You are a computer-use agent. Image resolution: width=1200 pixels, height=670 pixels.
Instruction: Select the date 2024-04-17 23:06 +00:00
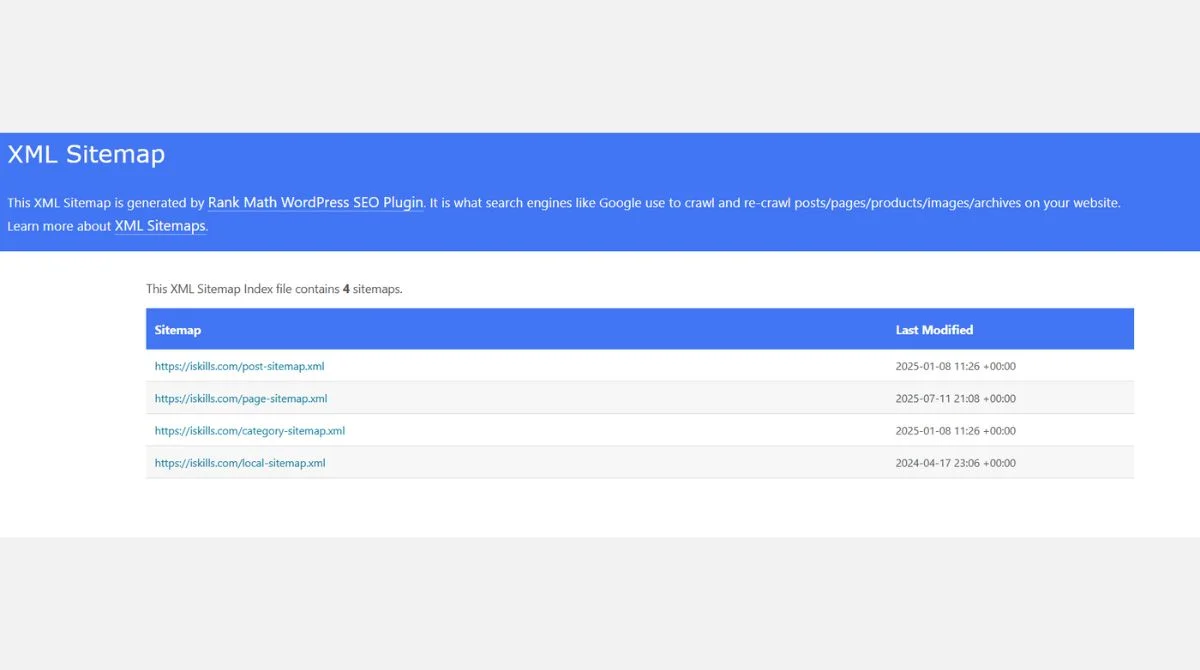956,463
